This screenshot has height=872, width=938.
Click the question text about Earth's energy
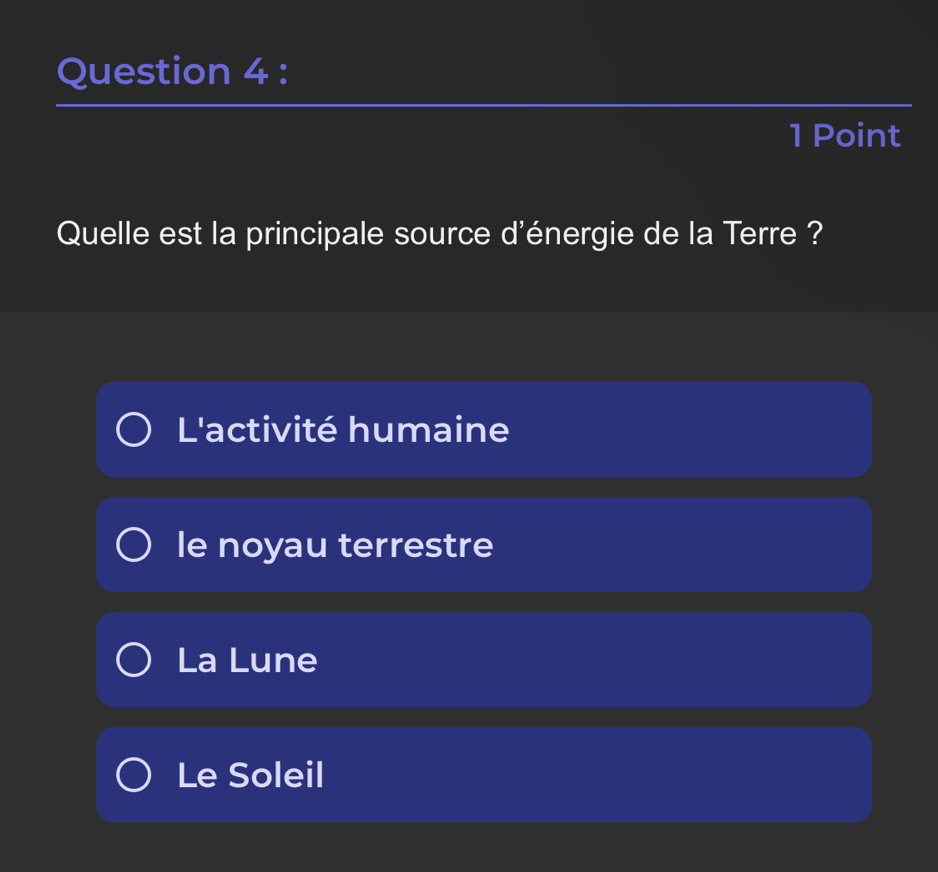(x=440, y=234)
